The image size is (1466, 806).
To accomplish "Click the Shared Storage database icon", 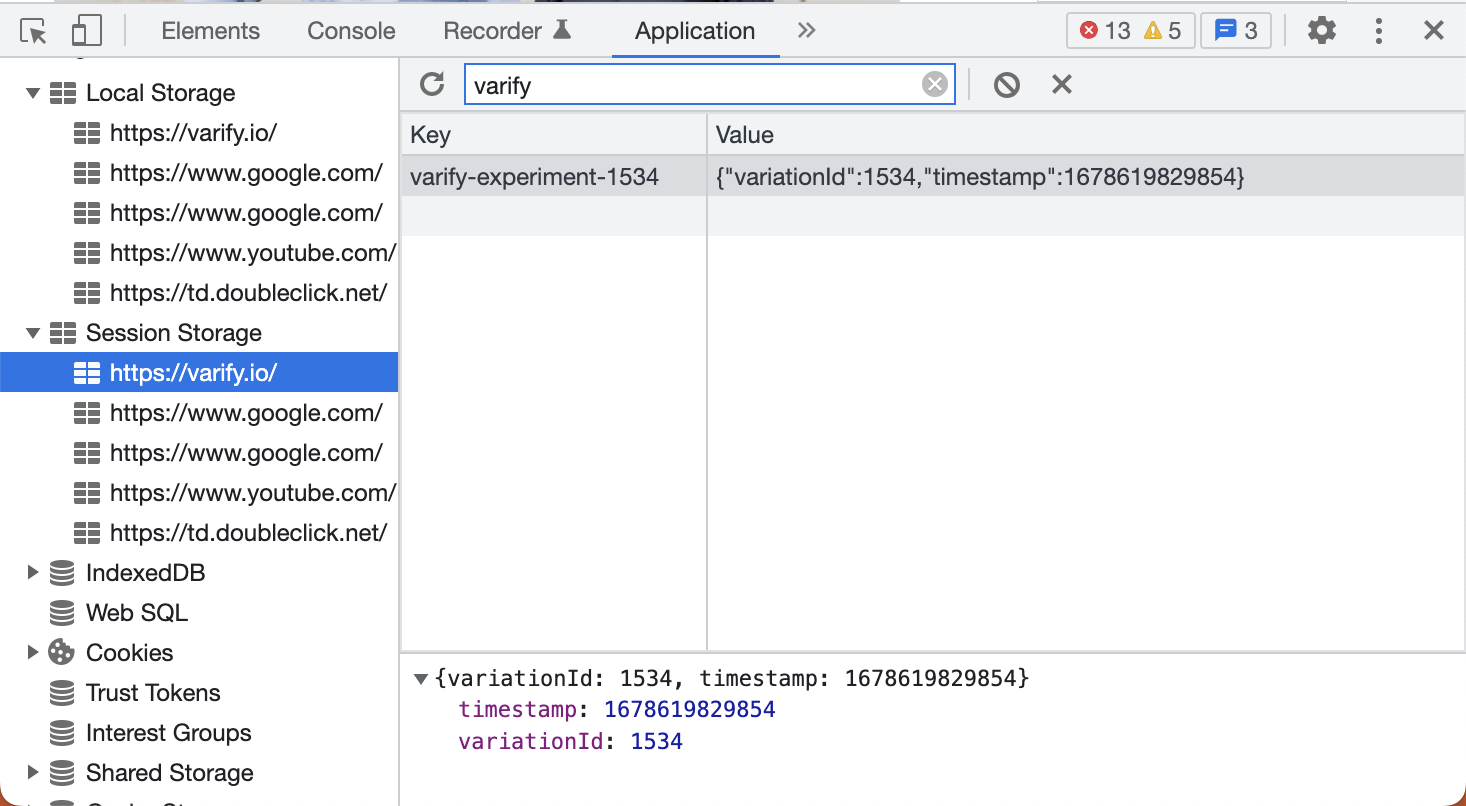I will 62,773.
